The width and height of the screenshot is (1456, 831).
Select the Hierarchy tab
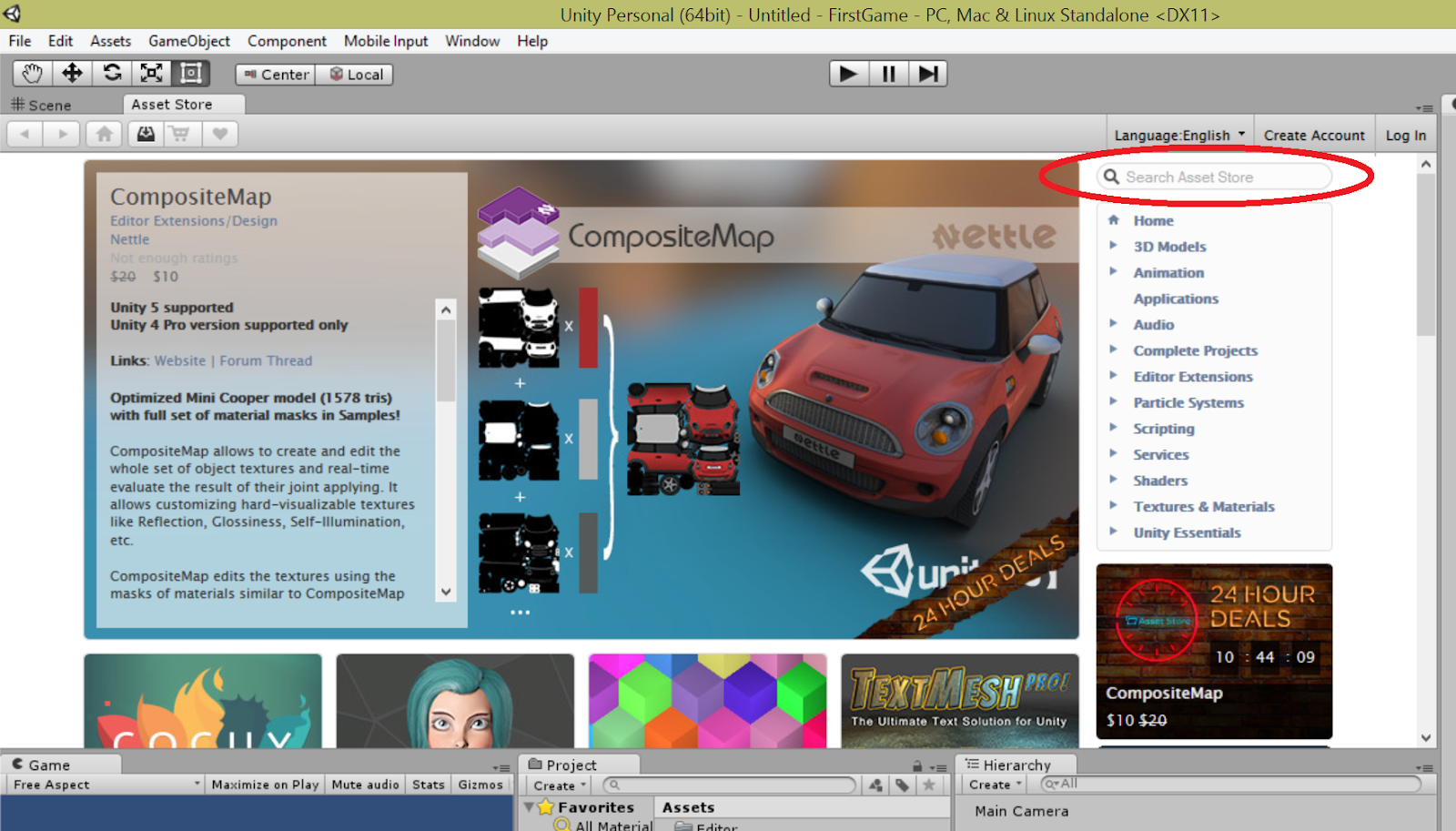pyautogui.click(x=1016, y=765)
